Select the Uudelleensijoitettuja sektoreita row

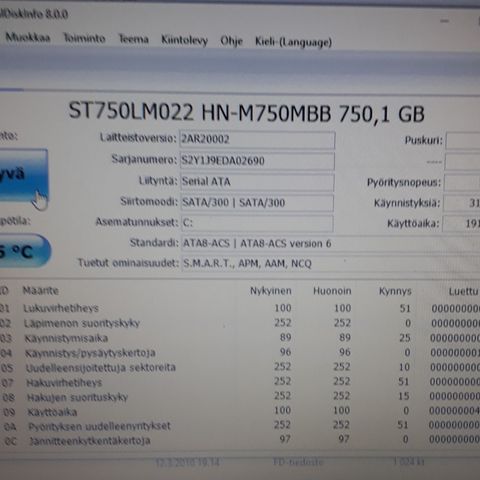(x=240, y=367)
